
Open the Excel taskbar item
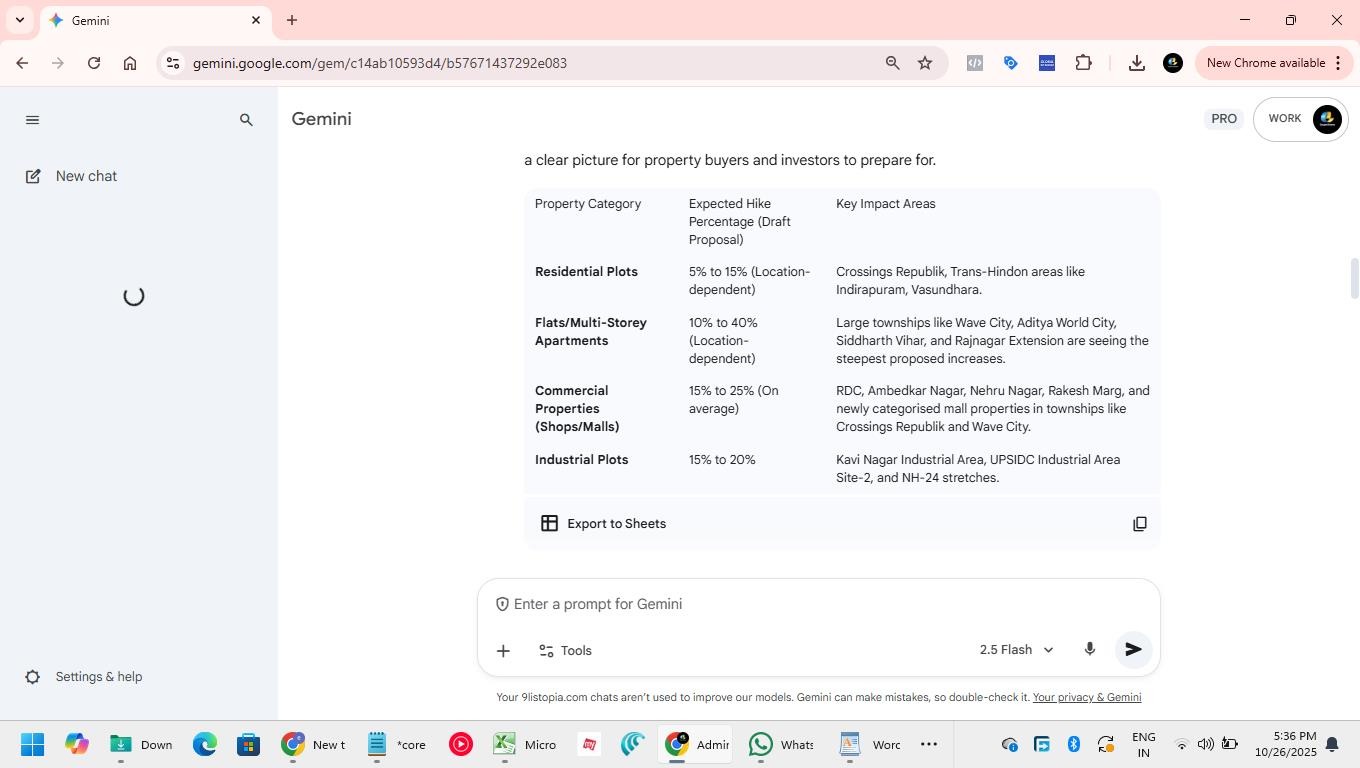[x=524, y=745]
